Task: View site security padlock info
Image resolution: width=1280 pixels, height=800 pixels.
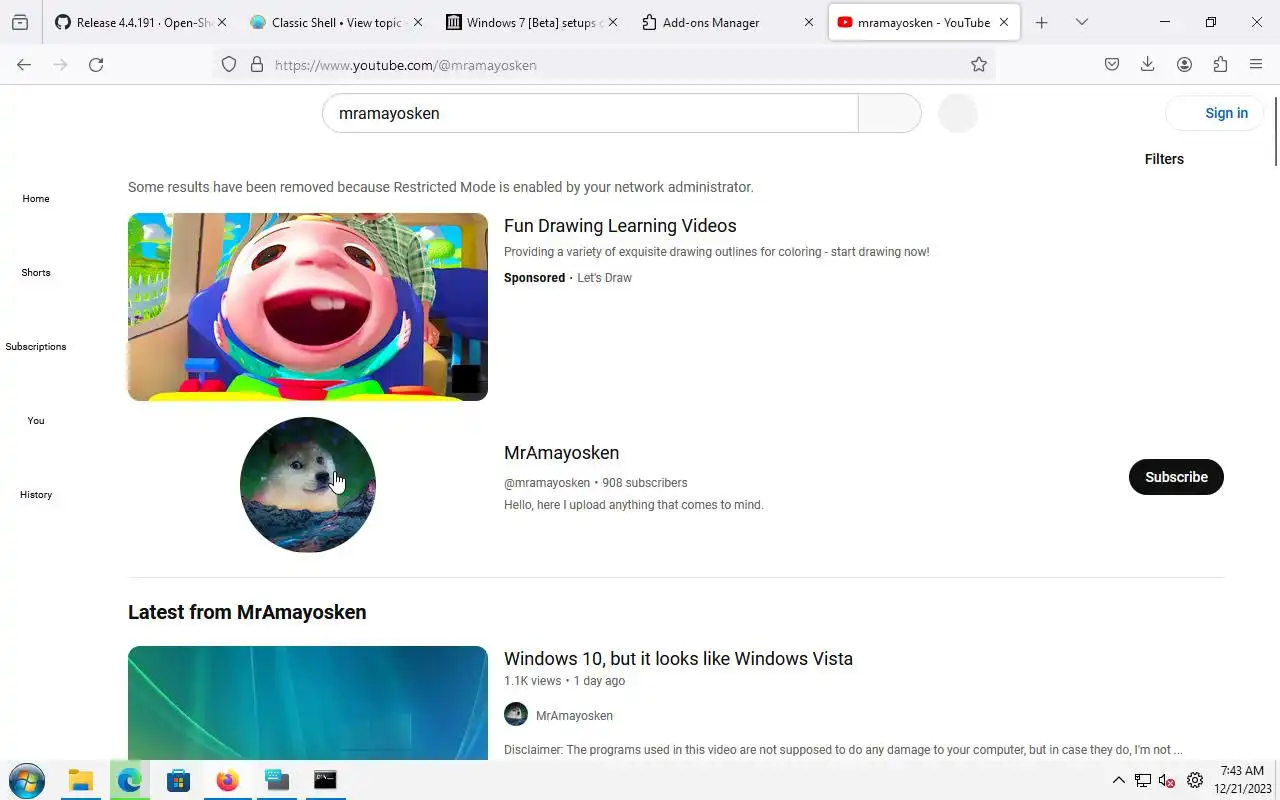Action: click(256, 64)
